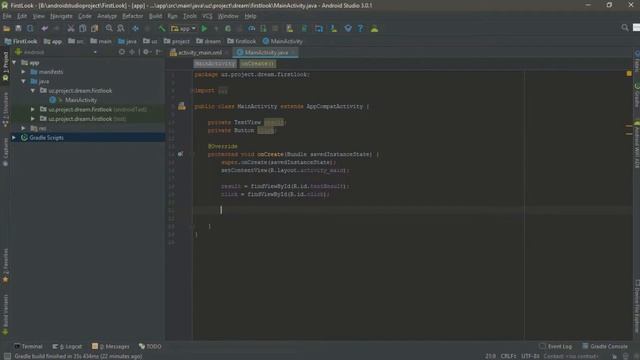Click the Help question mark icon
The width and height of the screenshot is (640, 360).
pyautogui.click(x=360, y=29)
